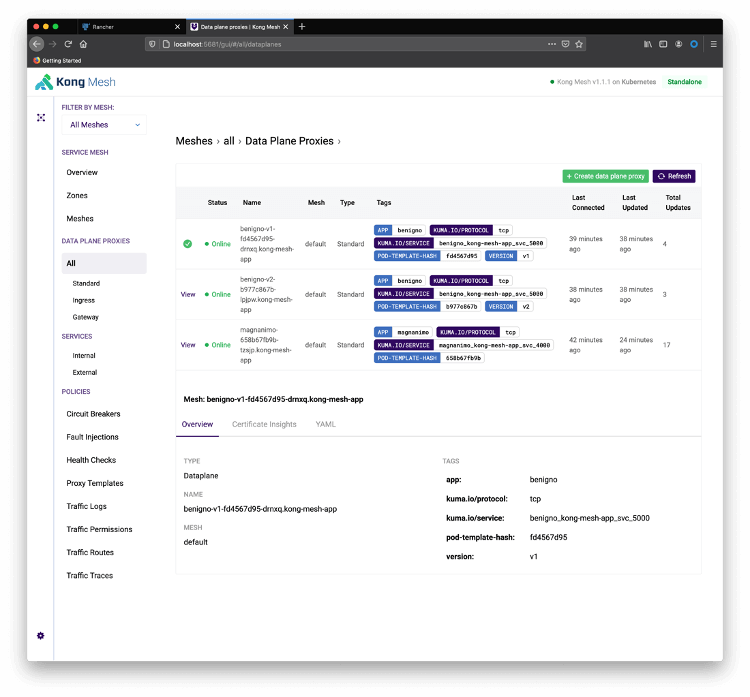Switch to the Certificate Insights tab

click(264, 424)
